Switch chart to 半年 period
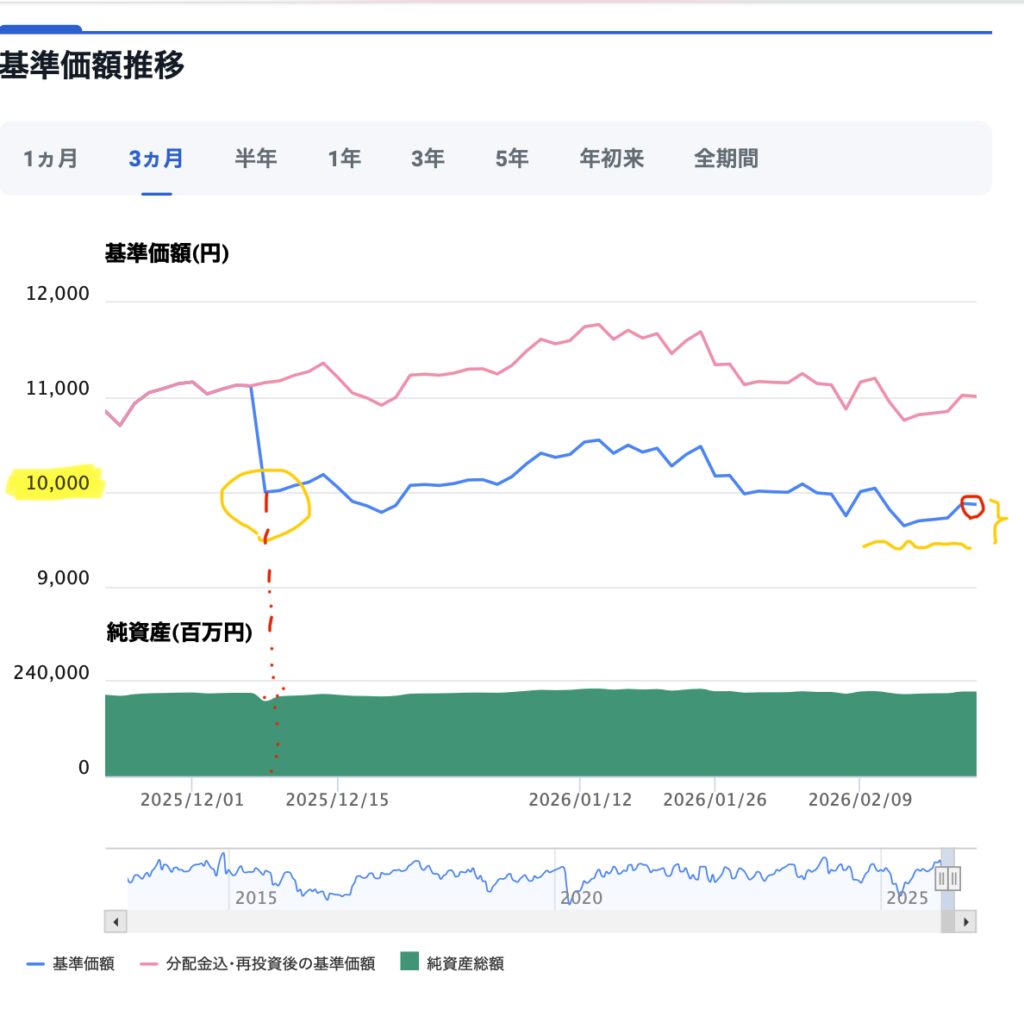 click(x=256, y=158)
